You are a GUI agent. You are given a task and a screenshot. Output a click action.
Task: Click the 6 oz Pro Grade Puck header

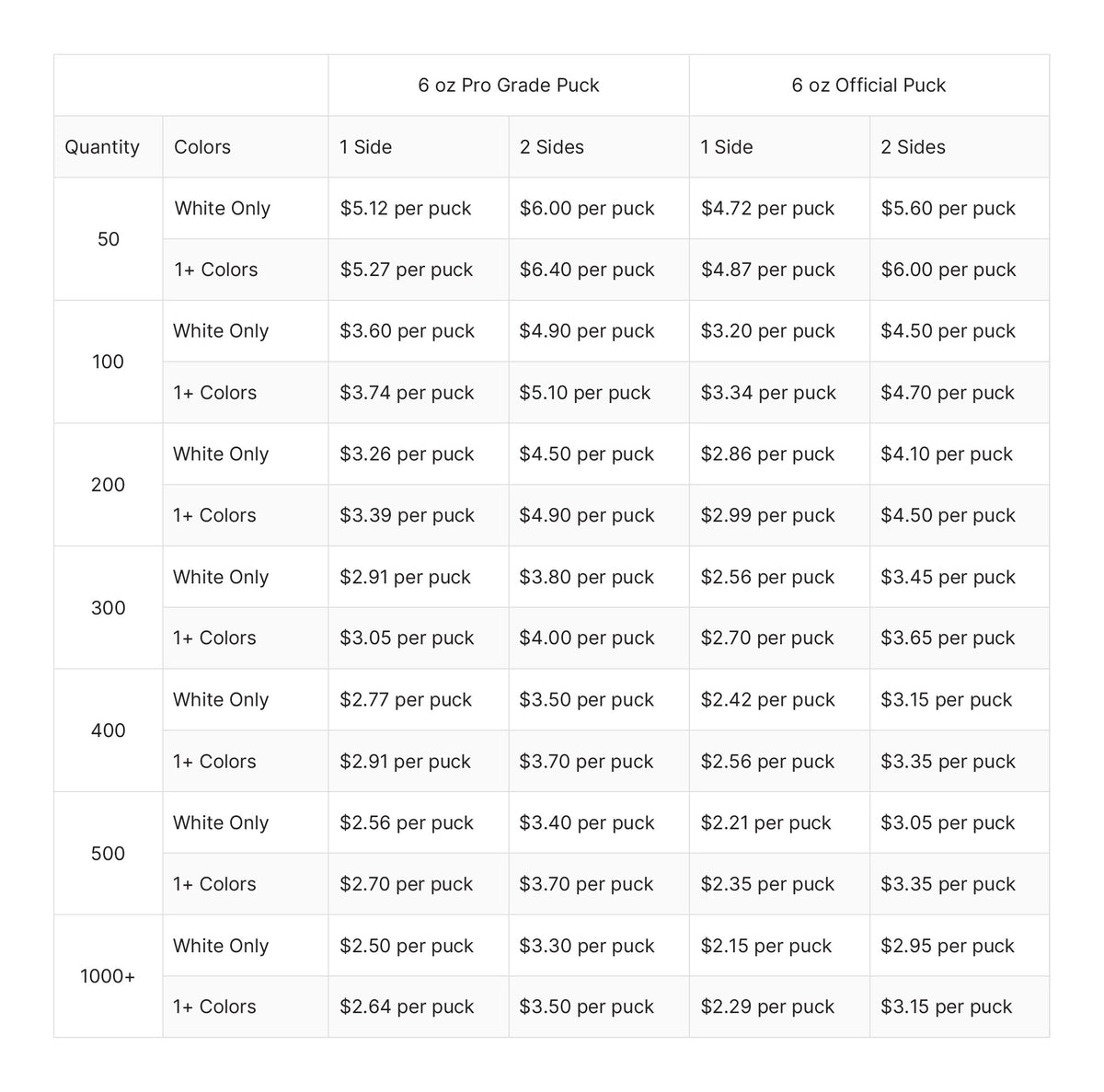[508, 86]
